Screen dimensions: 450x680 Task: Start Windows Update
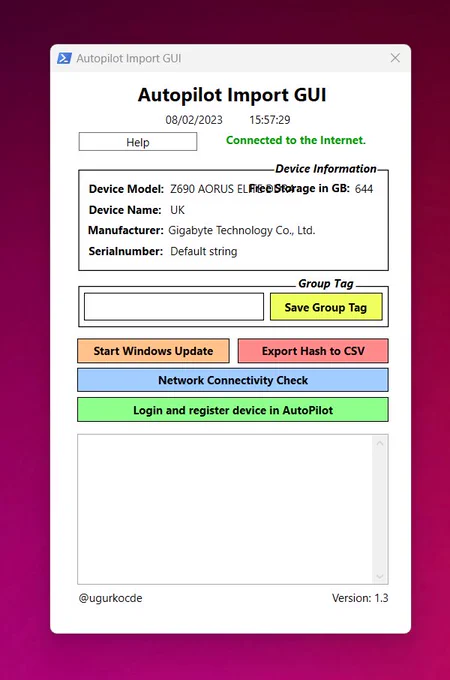click(x=153, y=351)
